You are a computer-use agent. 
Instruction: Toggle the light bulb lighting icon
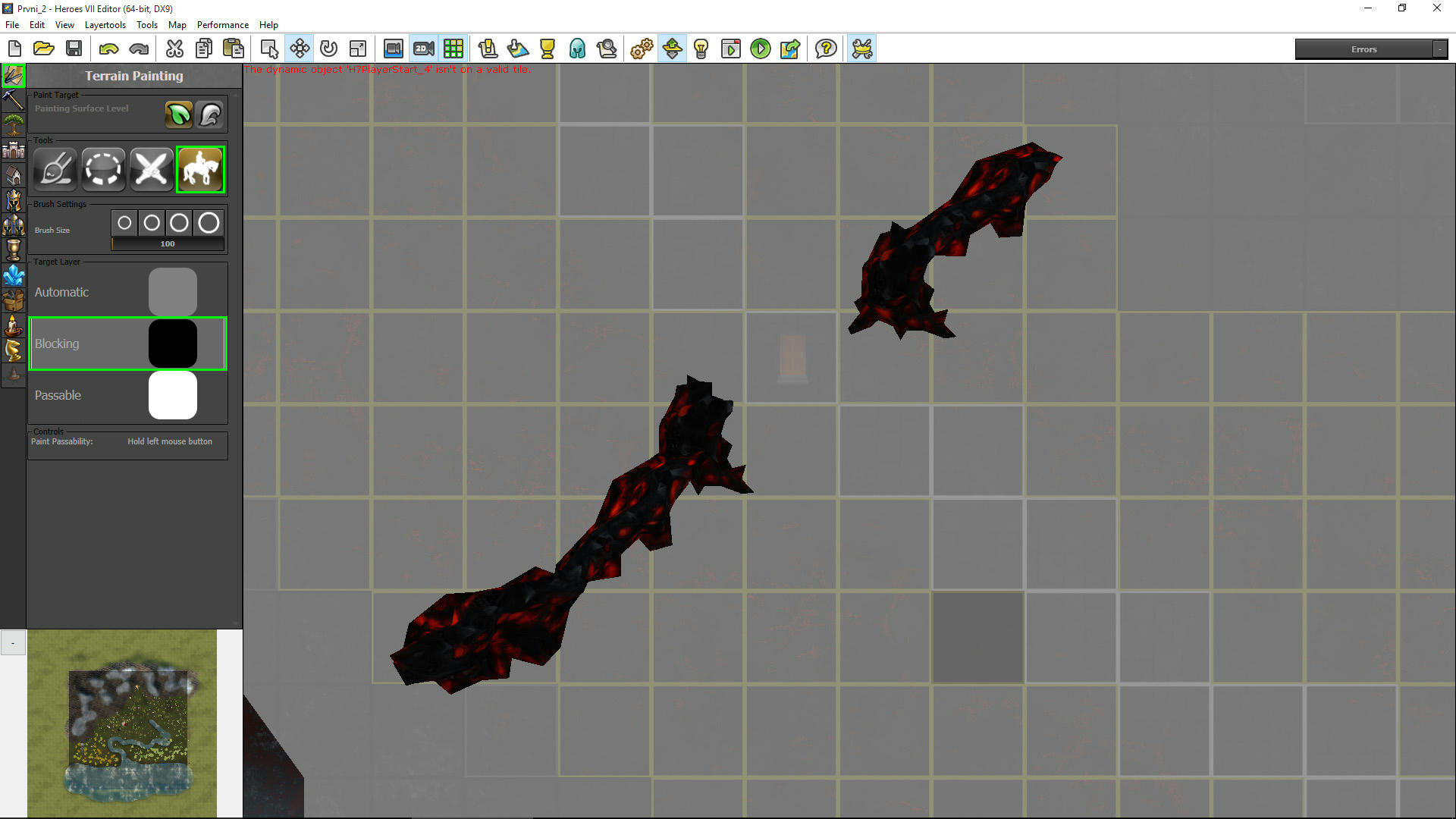coord(701,49)
